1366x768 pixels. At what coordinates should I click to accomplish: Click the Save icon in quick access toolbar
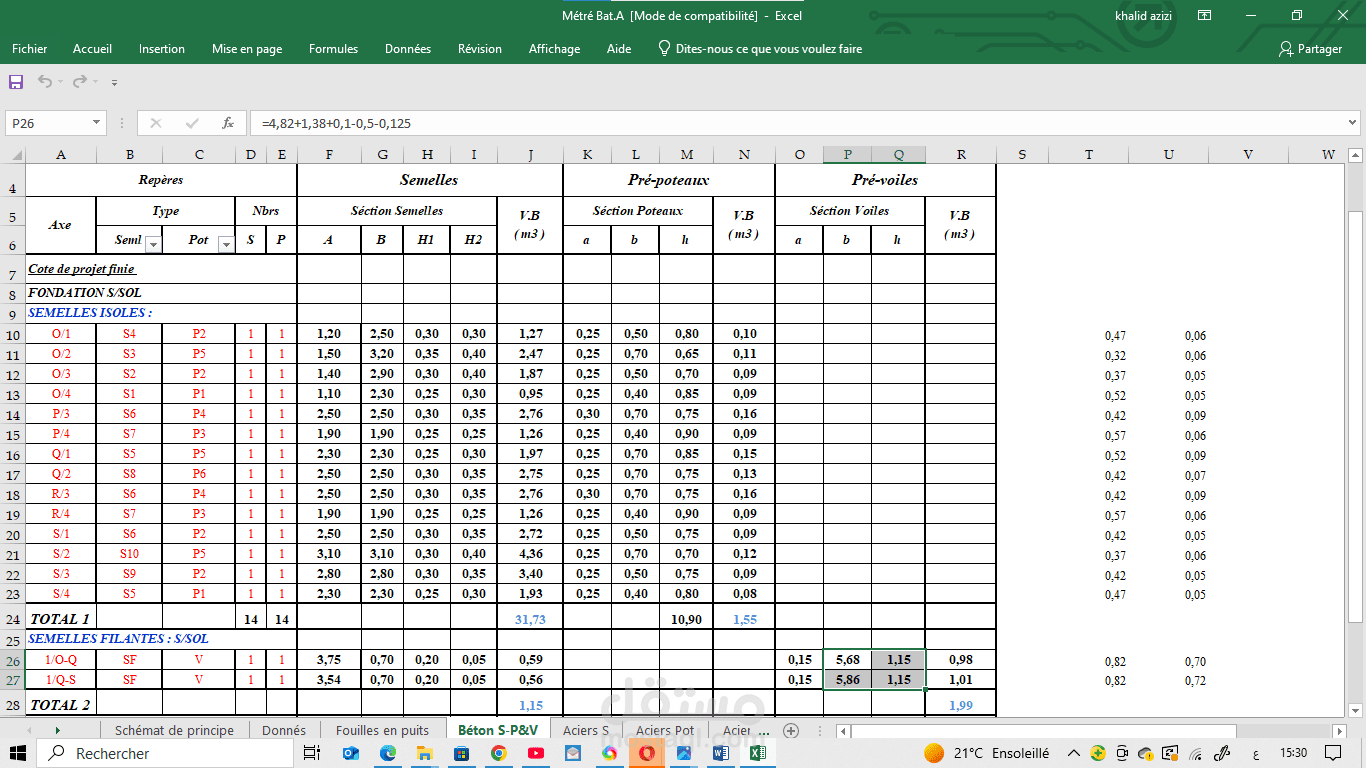[x=16, y=82]
